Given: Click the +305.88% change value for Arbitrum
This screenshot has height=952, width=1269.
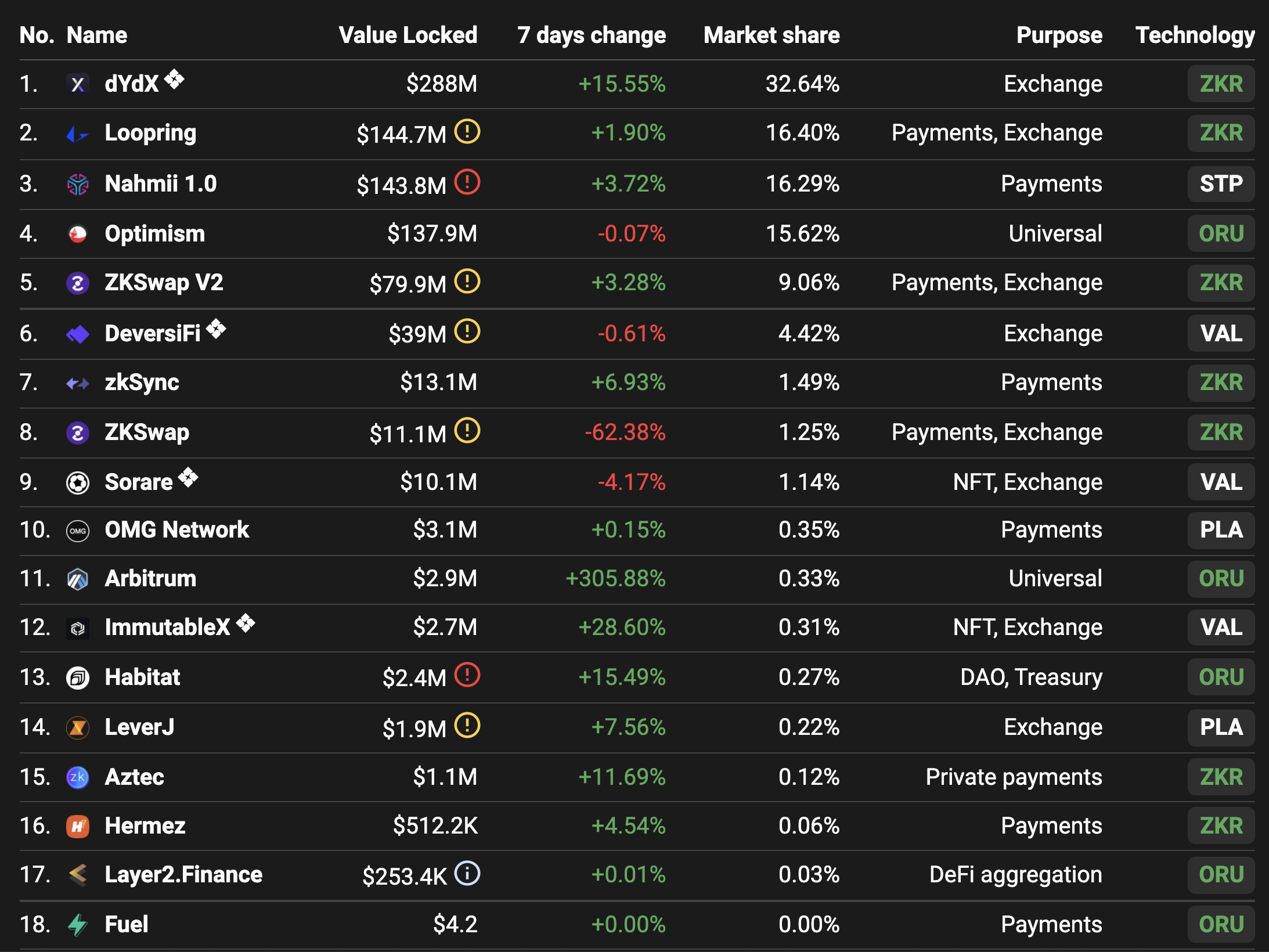Looking at the screenshot, I should [615, 579].
